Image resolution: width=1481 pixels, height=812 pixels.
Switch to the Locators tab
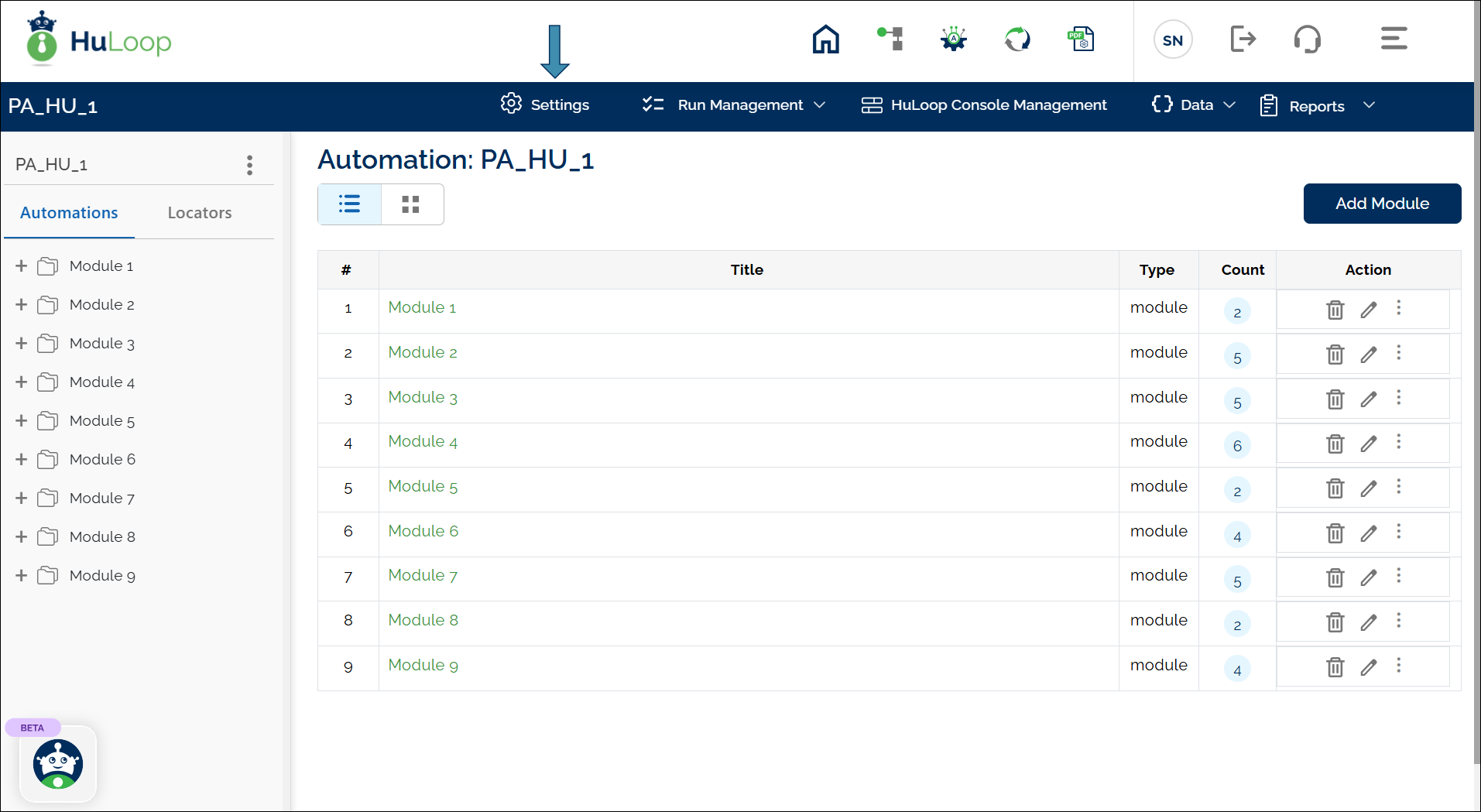200,213
